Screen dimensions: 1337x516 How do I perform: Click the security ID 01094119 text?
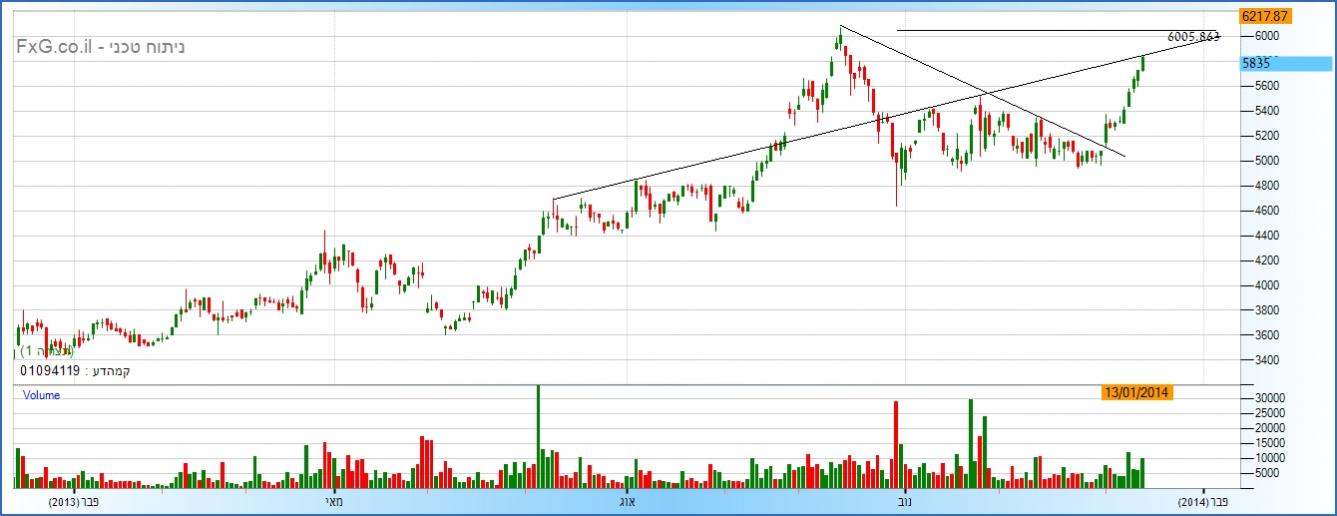click(x=49, y=371)
